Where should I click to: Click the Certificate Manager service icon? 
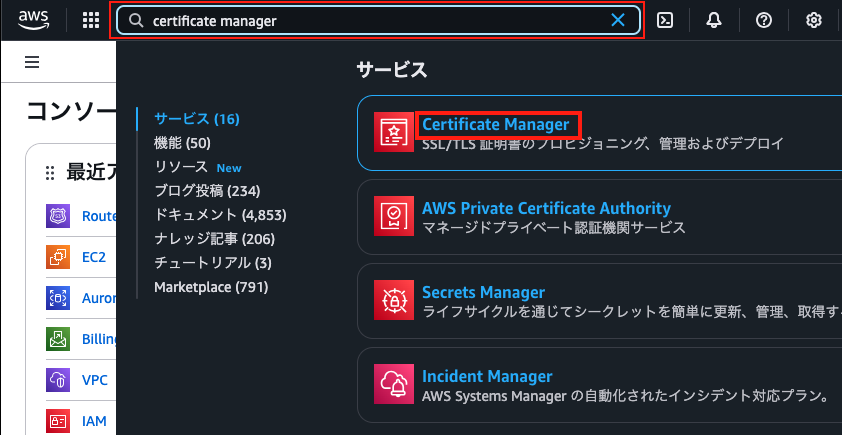click(x=394, y=132)
